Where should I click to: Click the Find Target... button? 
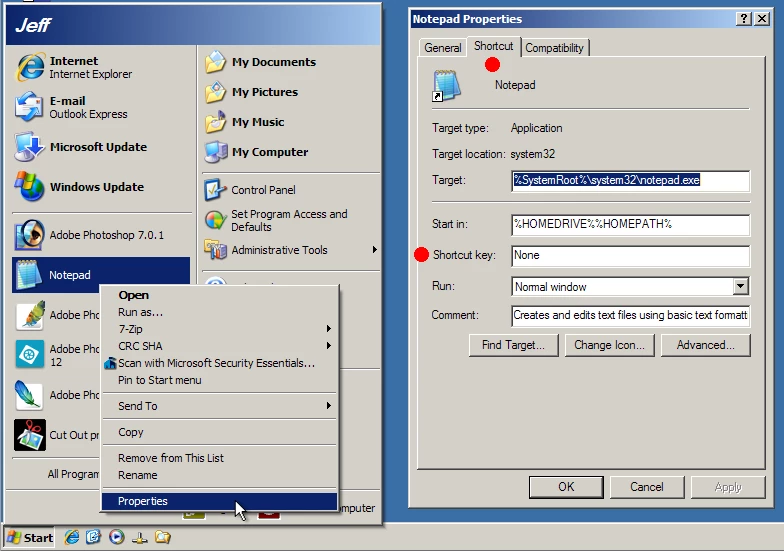pyautogui.click(x=513, y=345)
